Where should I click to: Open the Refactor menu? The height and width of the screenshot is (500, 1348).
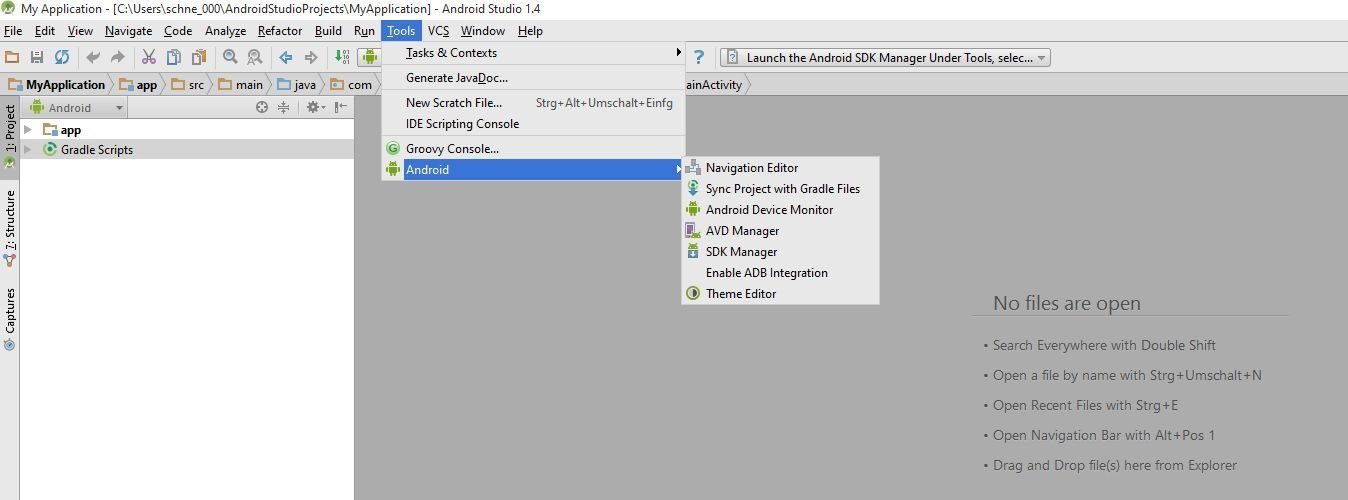click(x=280, y=31)
